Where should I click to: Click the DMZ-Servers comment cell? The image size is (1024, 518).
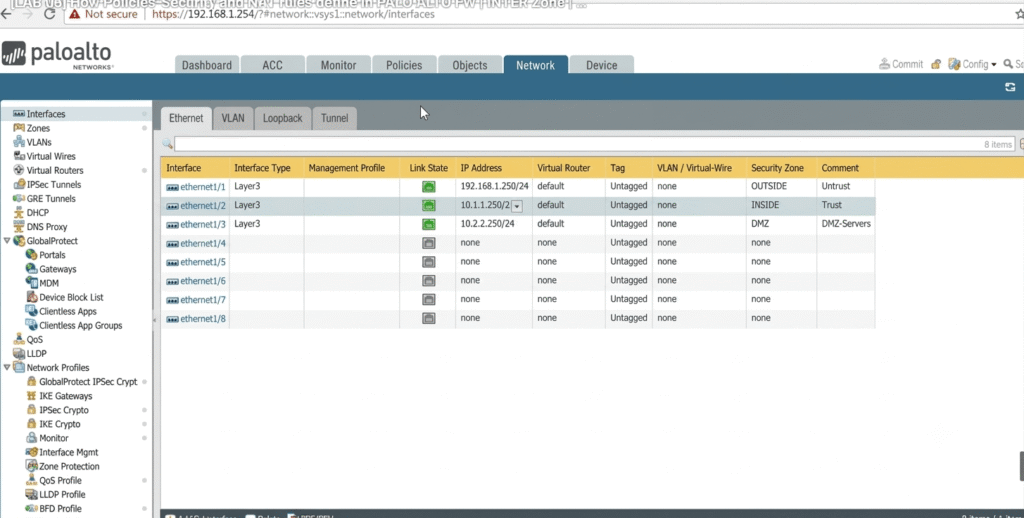(846, 224)
